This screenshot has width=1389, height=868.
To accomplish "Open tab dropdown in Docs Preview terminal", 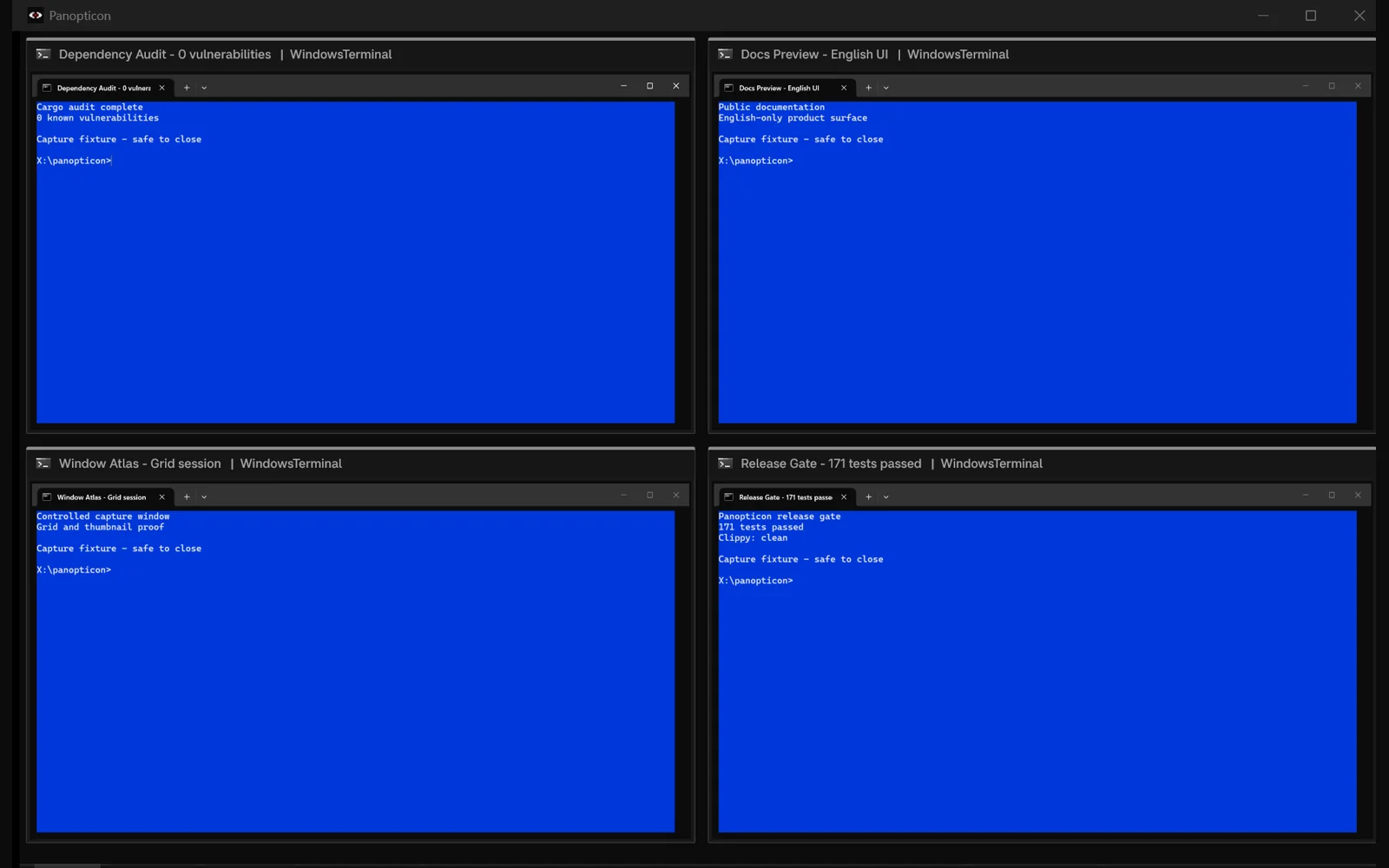I will point(885,88).
